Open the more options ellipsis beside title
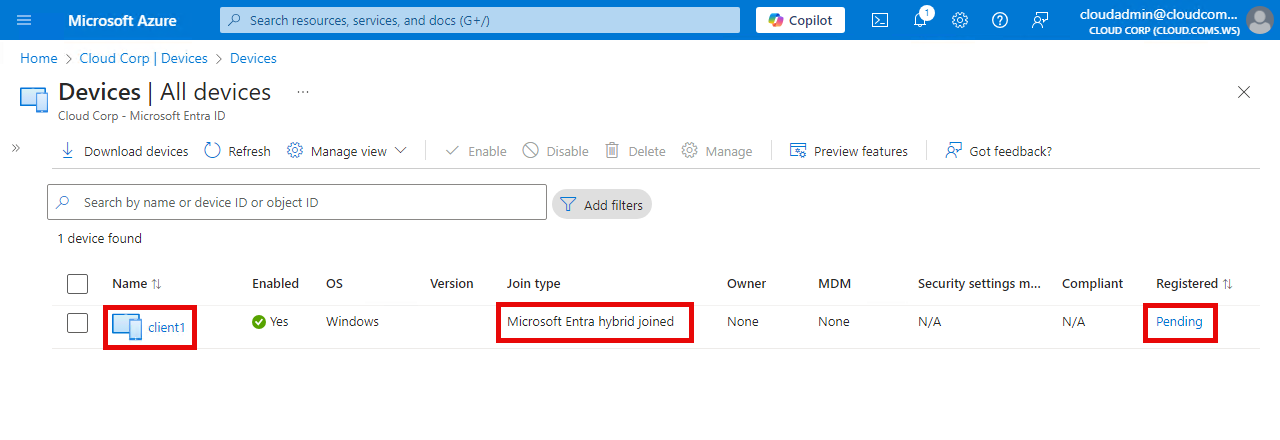The image size is (1280, 440). click(303, 92)
